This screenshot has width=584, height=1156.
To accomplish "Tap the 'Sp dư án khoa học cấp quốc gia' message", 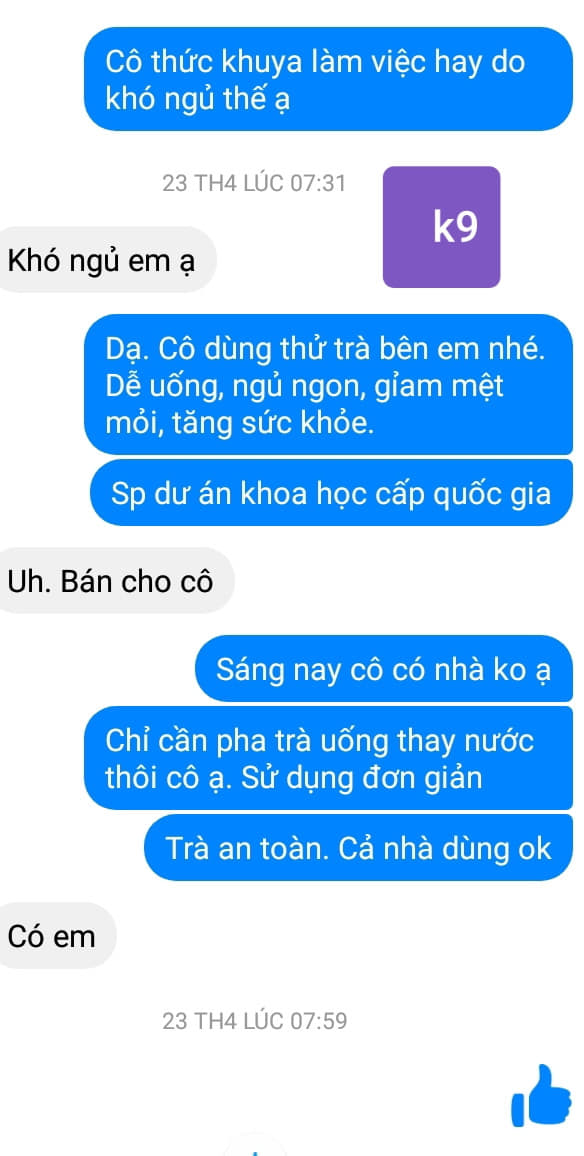I will coord(331,492).
